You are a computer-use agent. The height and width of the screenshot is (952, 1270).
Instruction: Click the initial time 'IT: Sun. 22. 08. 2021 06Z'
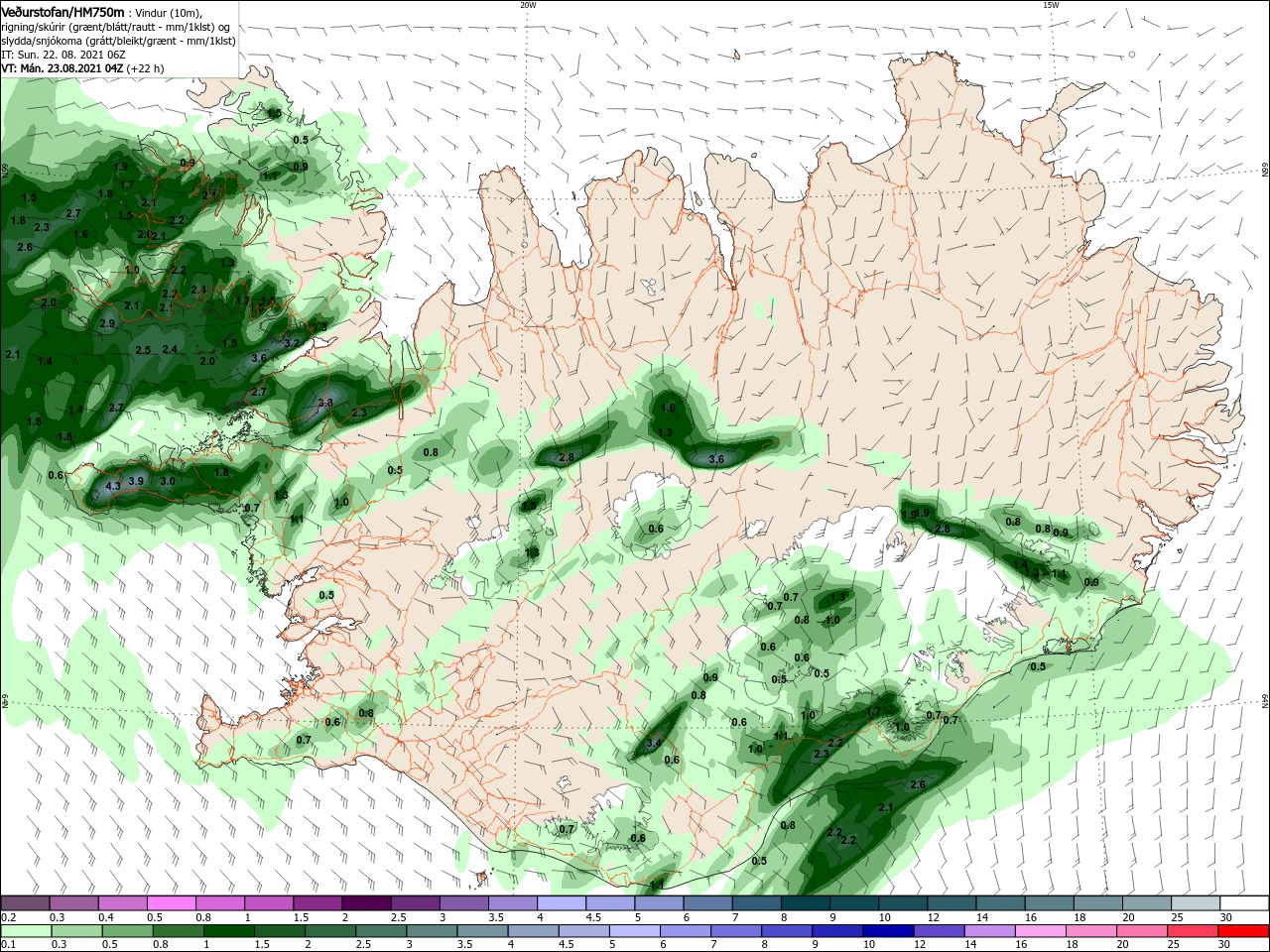click(x=63, y=55)
